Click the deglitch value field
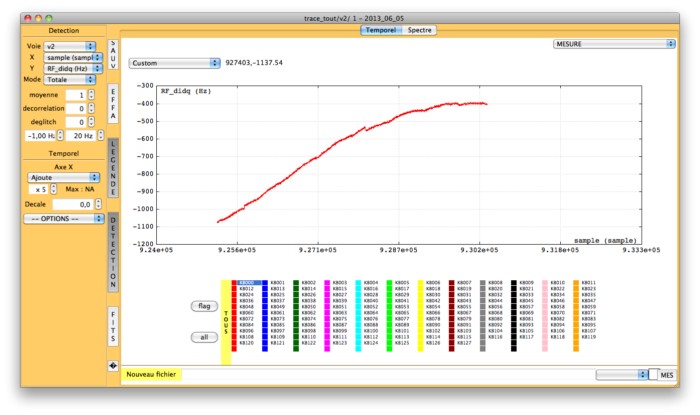 pyautogui.click(x=76, y=122)
